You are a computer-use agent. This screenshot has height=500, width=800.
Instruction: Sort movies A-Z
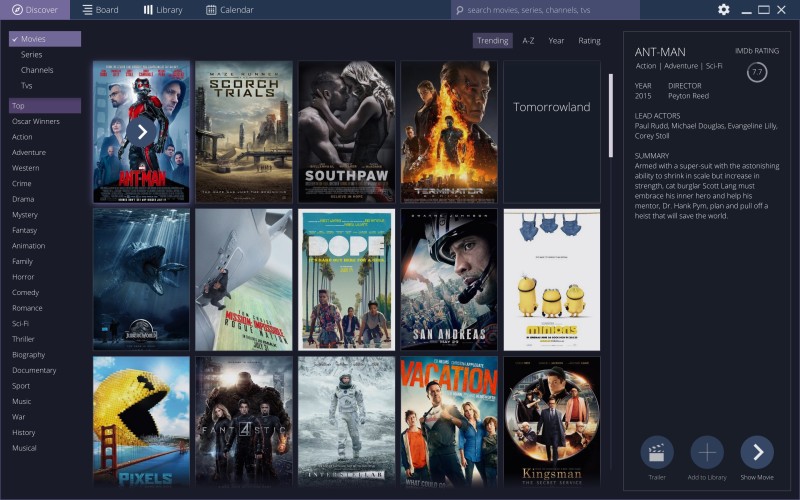[528, 41]
